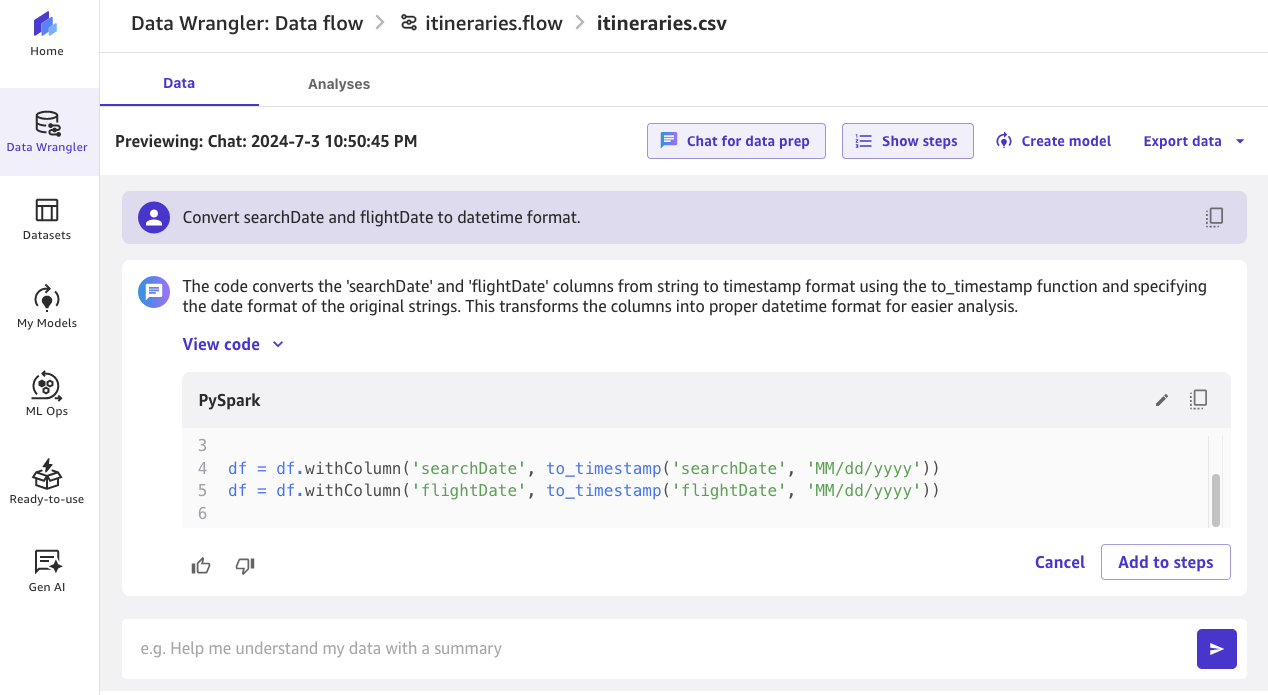This screenshot has width=1268, height=695.
Task: Copy the user prompt message
Action: (1214, 217)
